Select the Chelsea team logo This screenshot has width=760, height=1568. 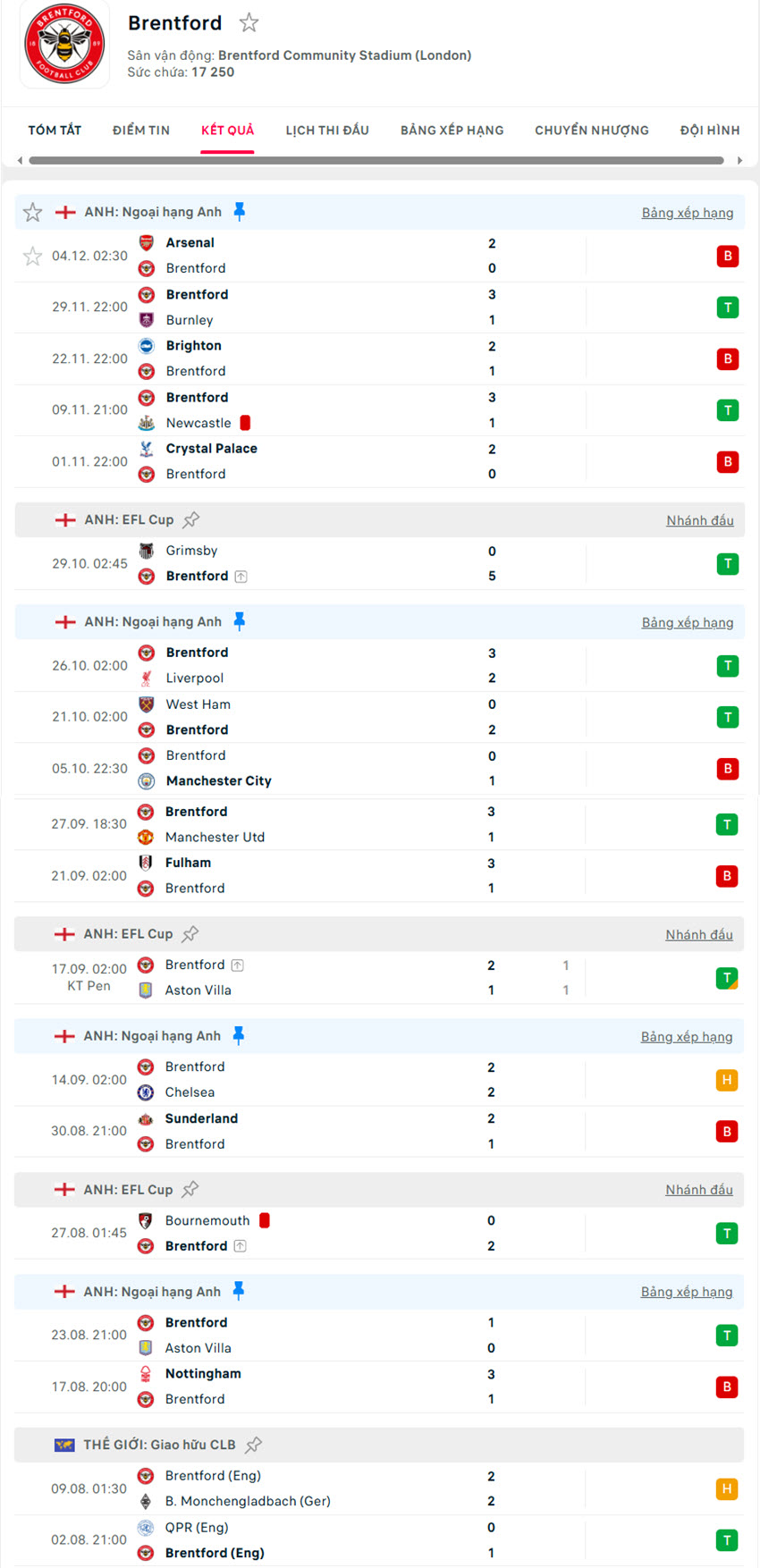(x=146, y=1092)
